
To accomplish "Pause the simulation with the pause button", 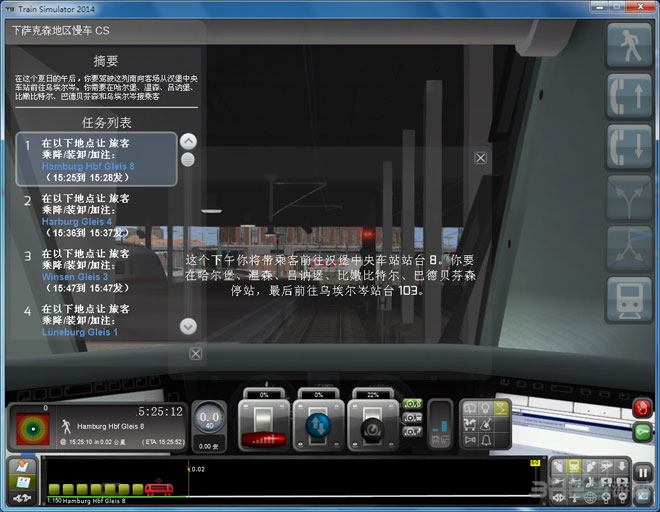I will click(x=643, y=473).
